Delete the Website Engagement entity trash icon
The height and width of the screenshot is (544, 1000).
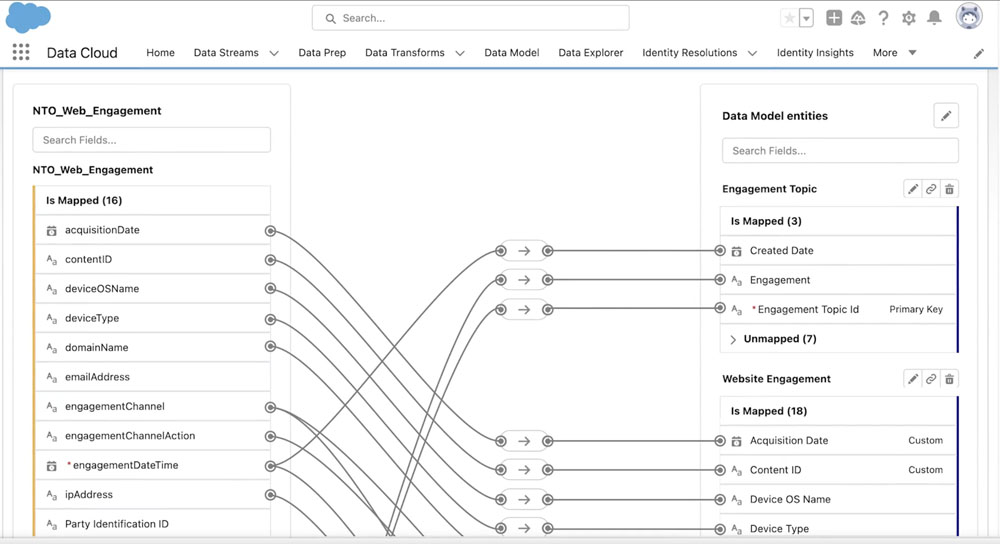coord(950,379)
